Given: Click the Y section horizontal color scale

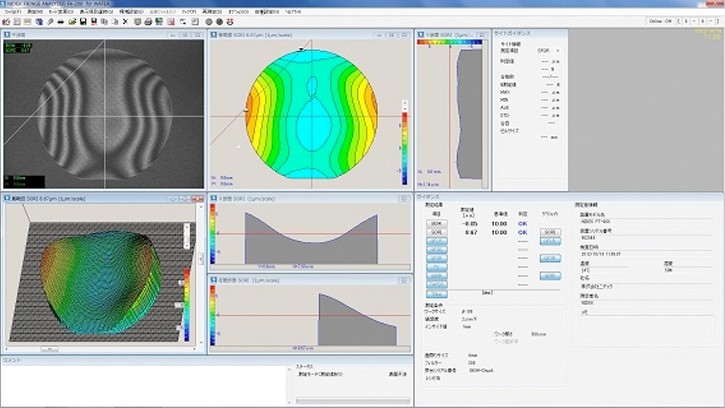Looking at the screenshot, I should [x=449, y=42].
